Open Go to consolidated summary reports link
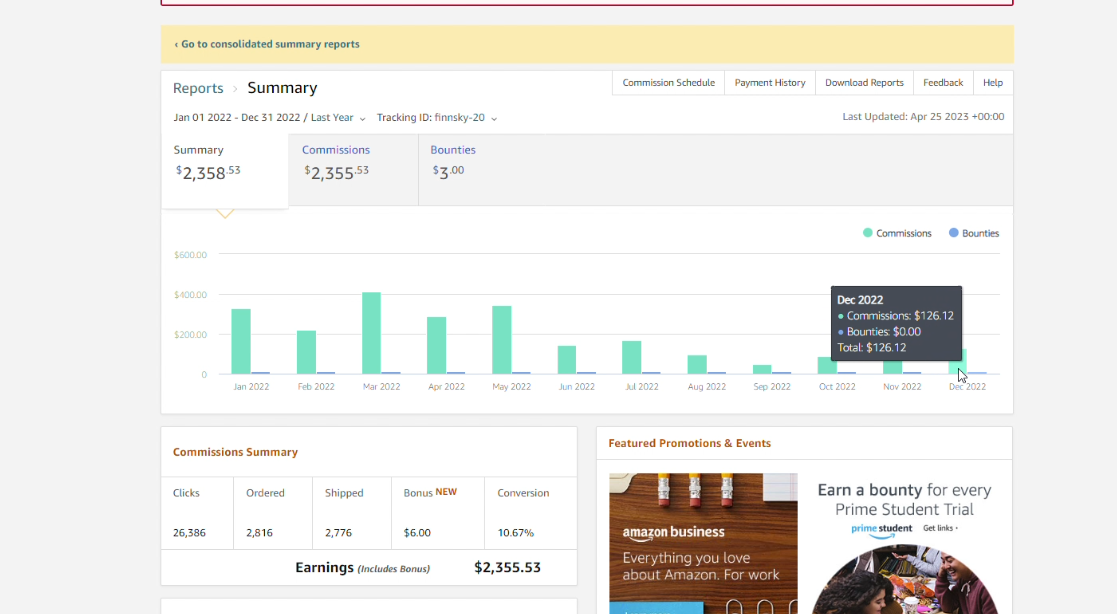Viewport: 1117px width, 614px height. tap(266, 44)
